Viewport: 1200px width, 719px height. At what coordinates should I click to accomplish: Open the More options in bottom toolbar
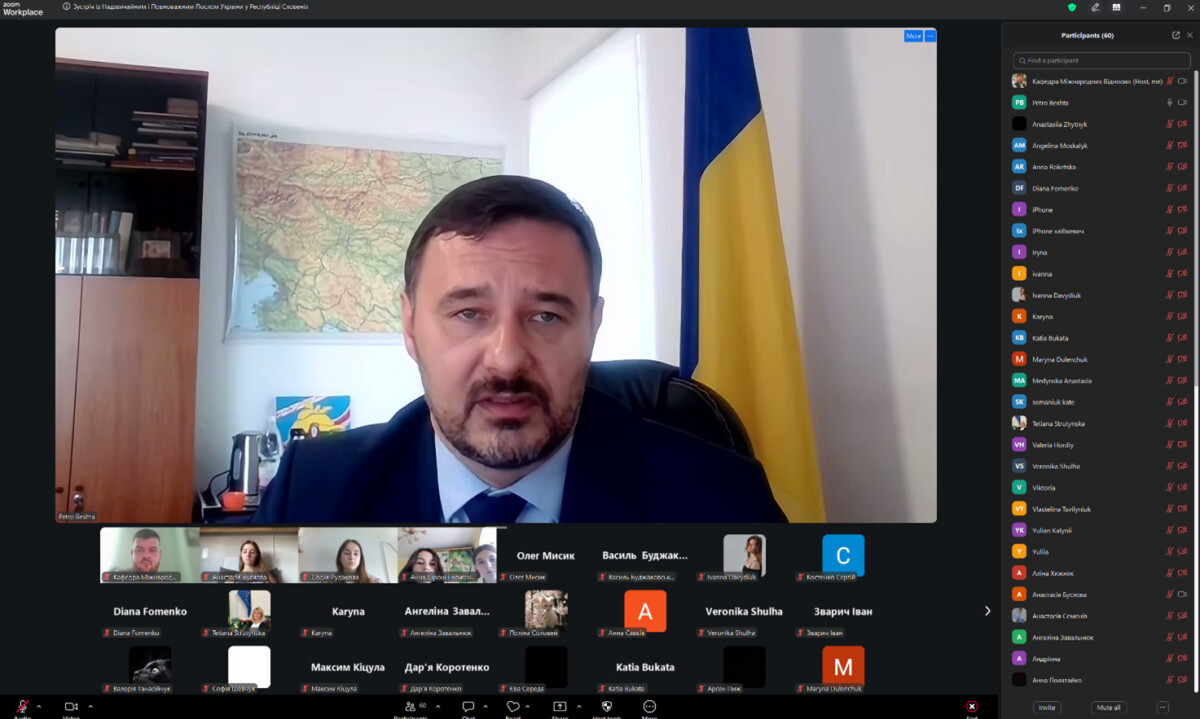pyautogui.click(x=649, y=707)
